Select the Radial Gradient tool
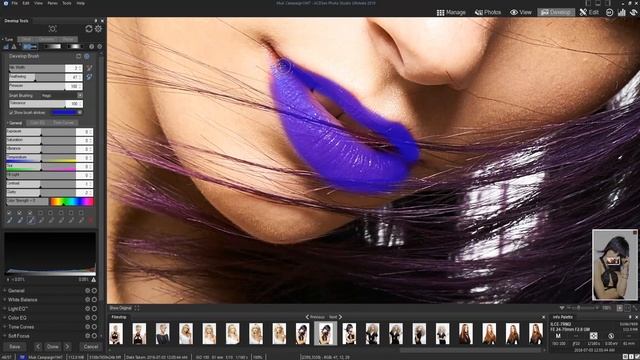 click(74, 47)
